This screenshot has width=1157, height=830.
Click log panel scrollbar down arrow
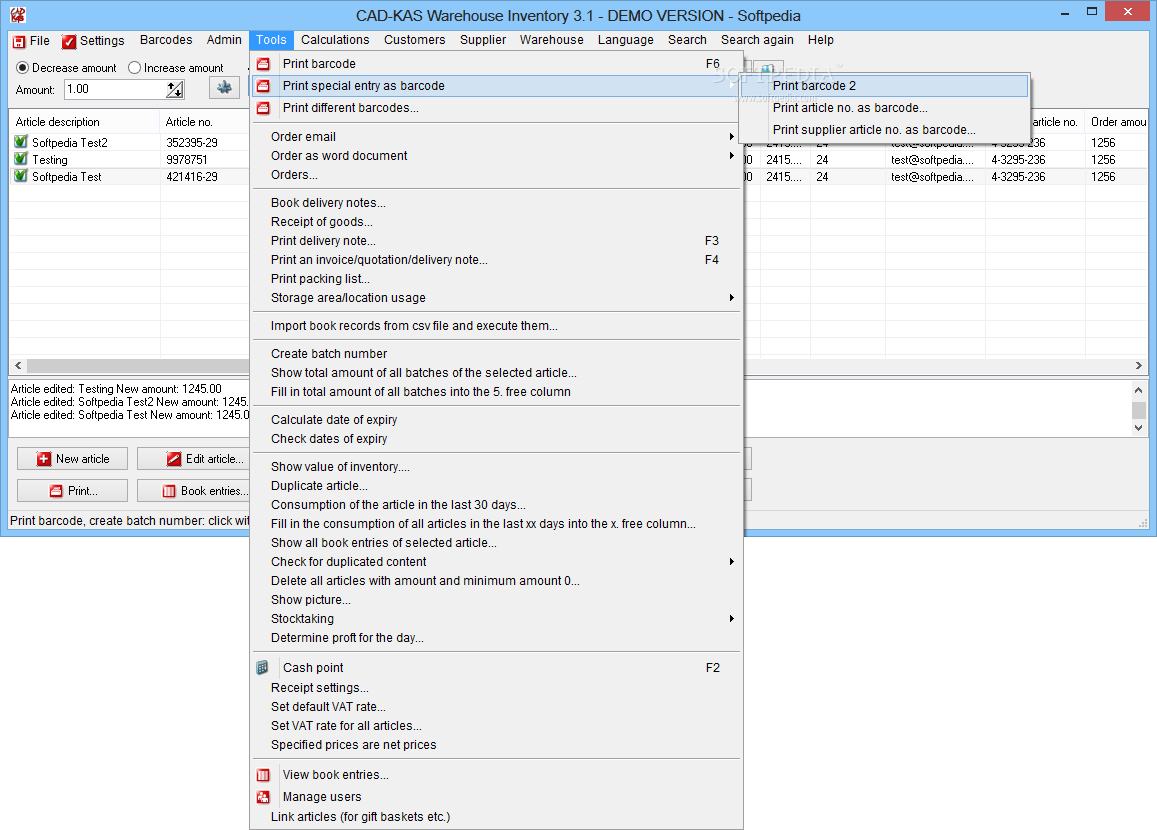click(1139, 428)
